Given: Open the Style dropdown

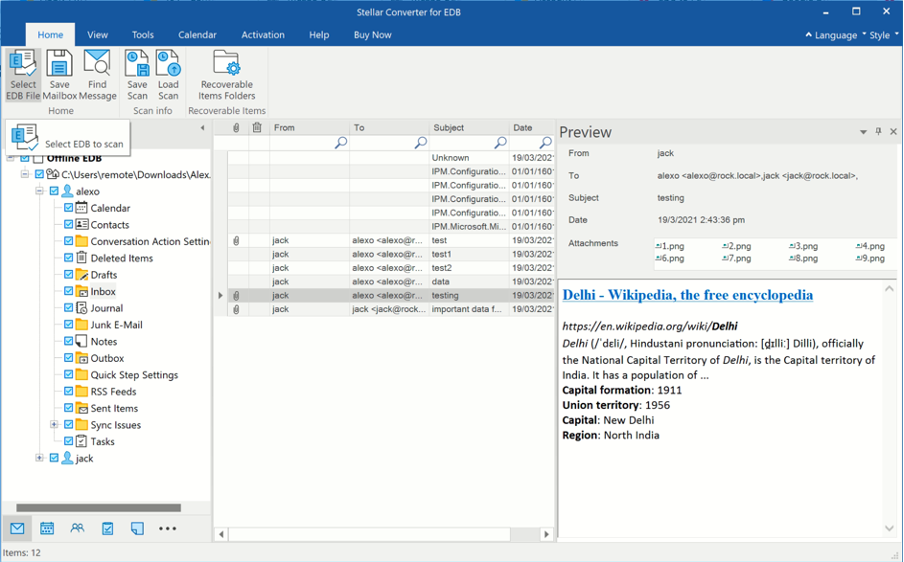Looking at the screenshot, I should [x=883, y=35].
